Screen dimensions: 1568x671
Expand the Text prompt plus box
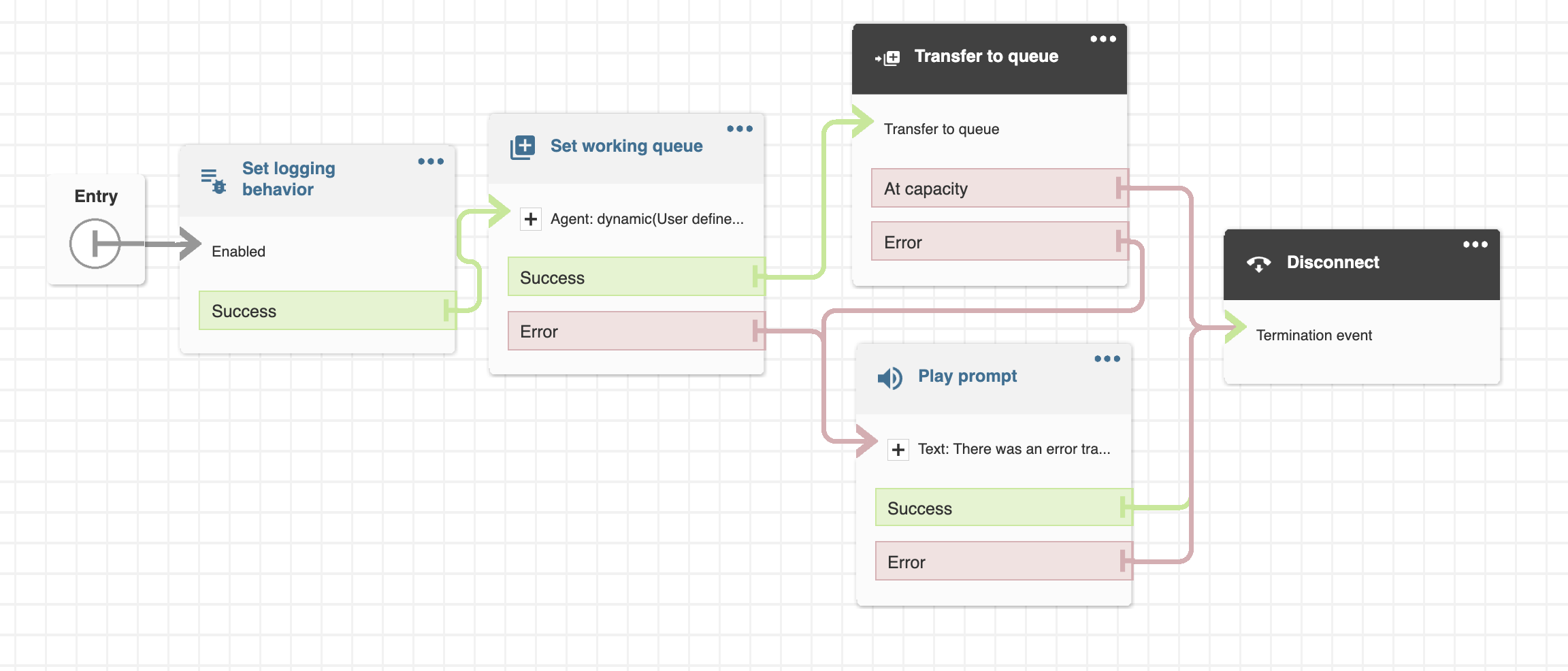click(898, 450)
